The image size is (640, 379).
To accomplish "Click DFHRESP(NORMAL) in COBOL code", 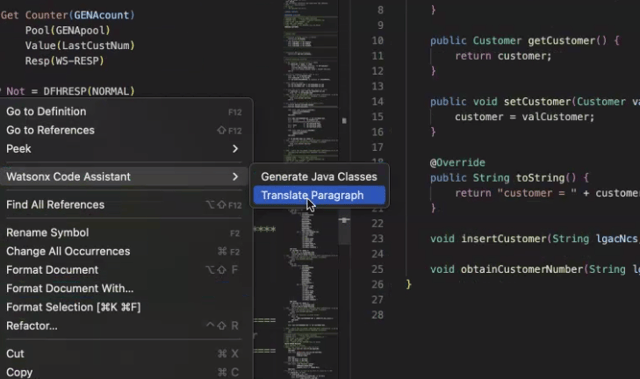I will point(89,91).
